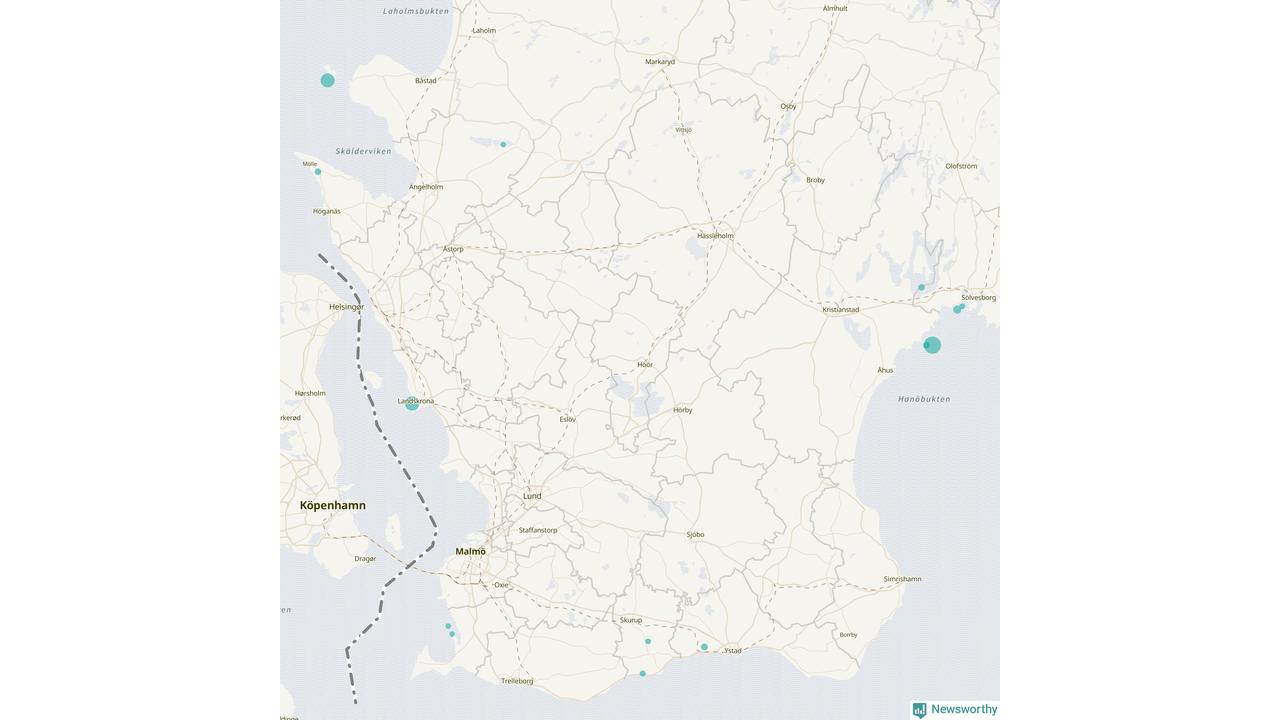This screenshot has width=1280, height=720.
Task: Select the Lund label
Action: click(532, 496)
